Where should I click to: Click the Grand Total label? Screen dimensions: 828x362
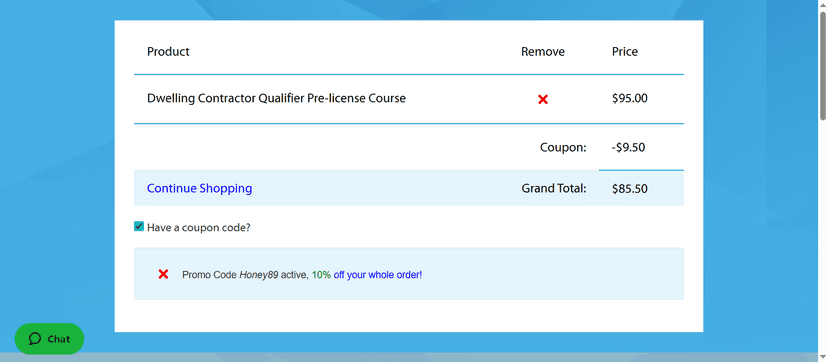coord(554,188)
